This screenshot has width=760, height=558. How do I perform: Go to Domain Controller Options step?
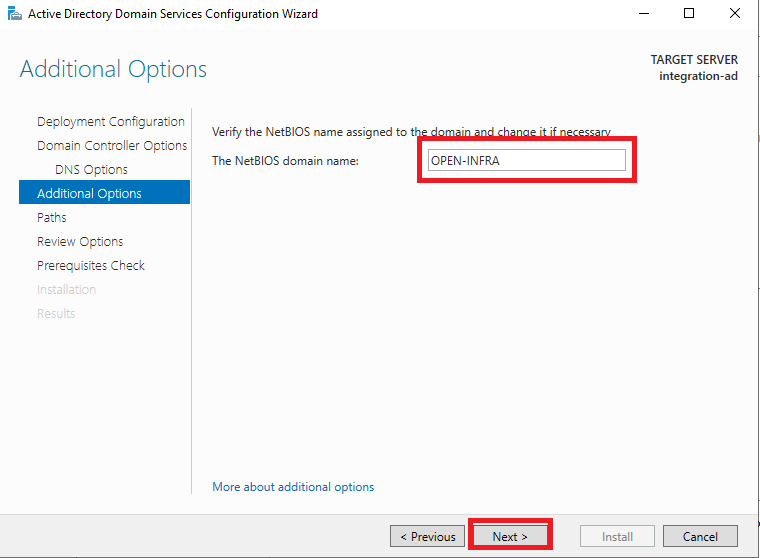tap(112, 145)
